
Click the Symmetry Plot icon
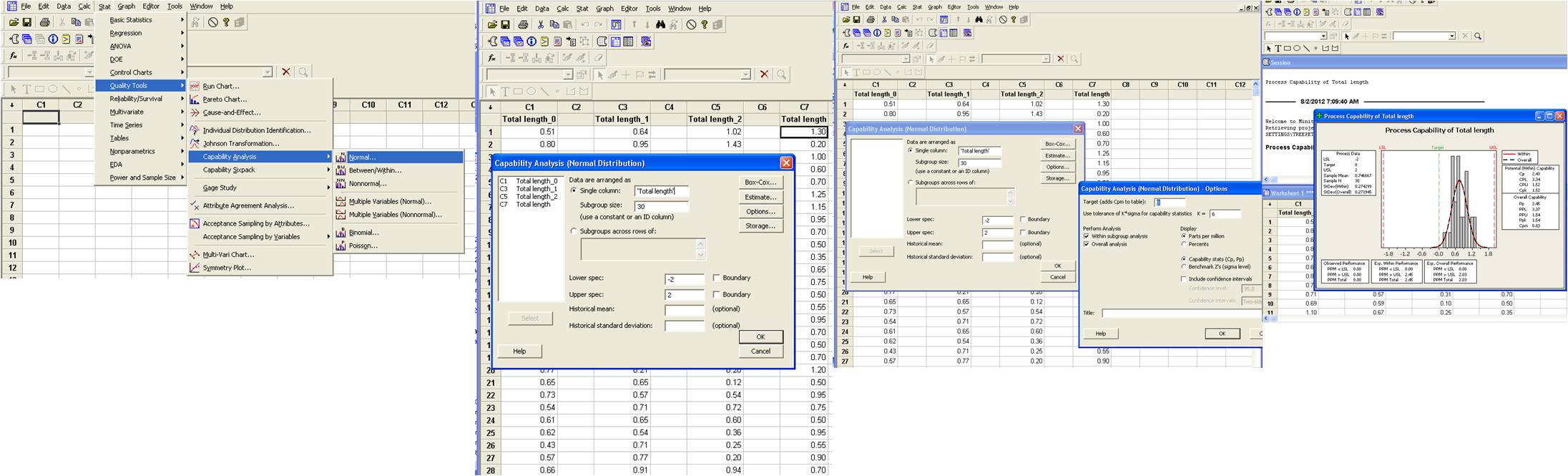click(195, 268)
